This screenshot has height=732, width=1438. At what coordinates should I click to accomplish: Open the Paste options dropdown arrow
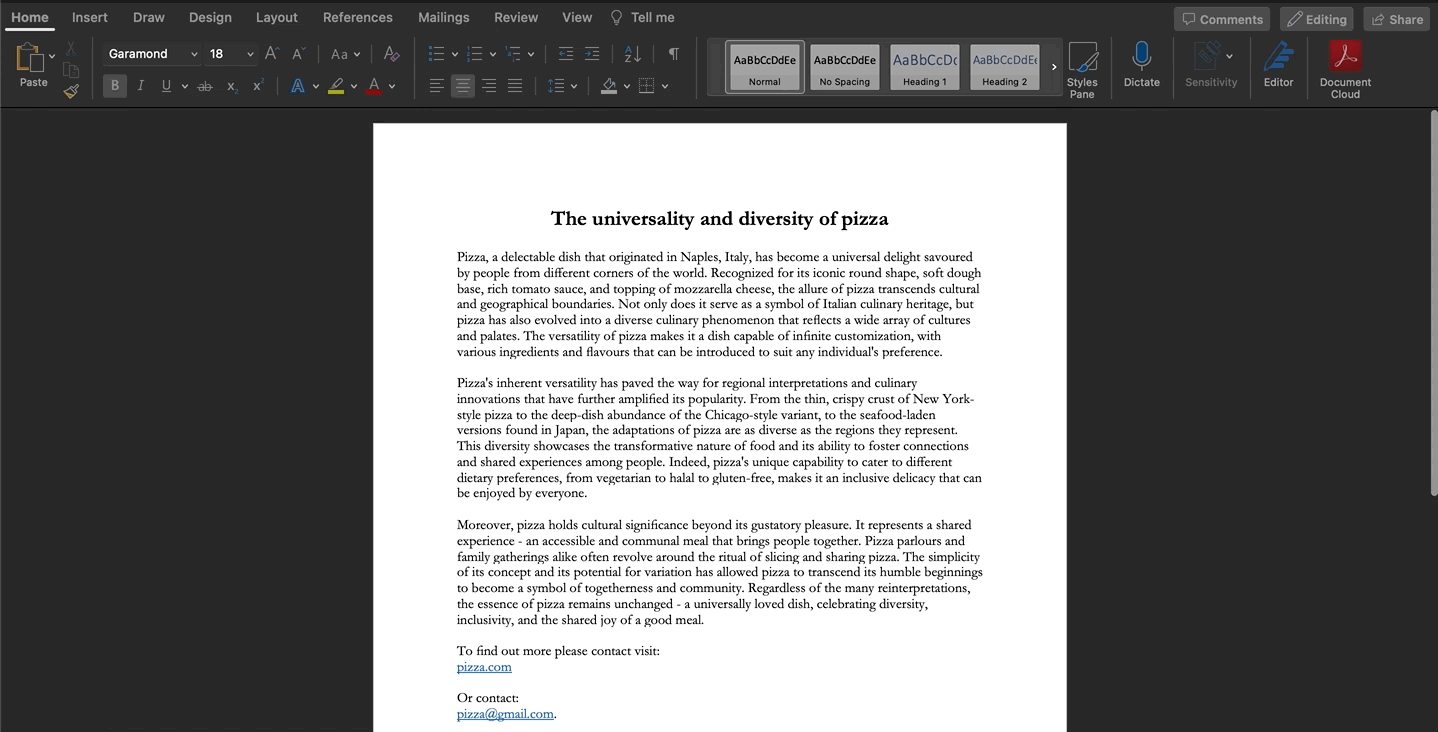point(52,57)
